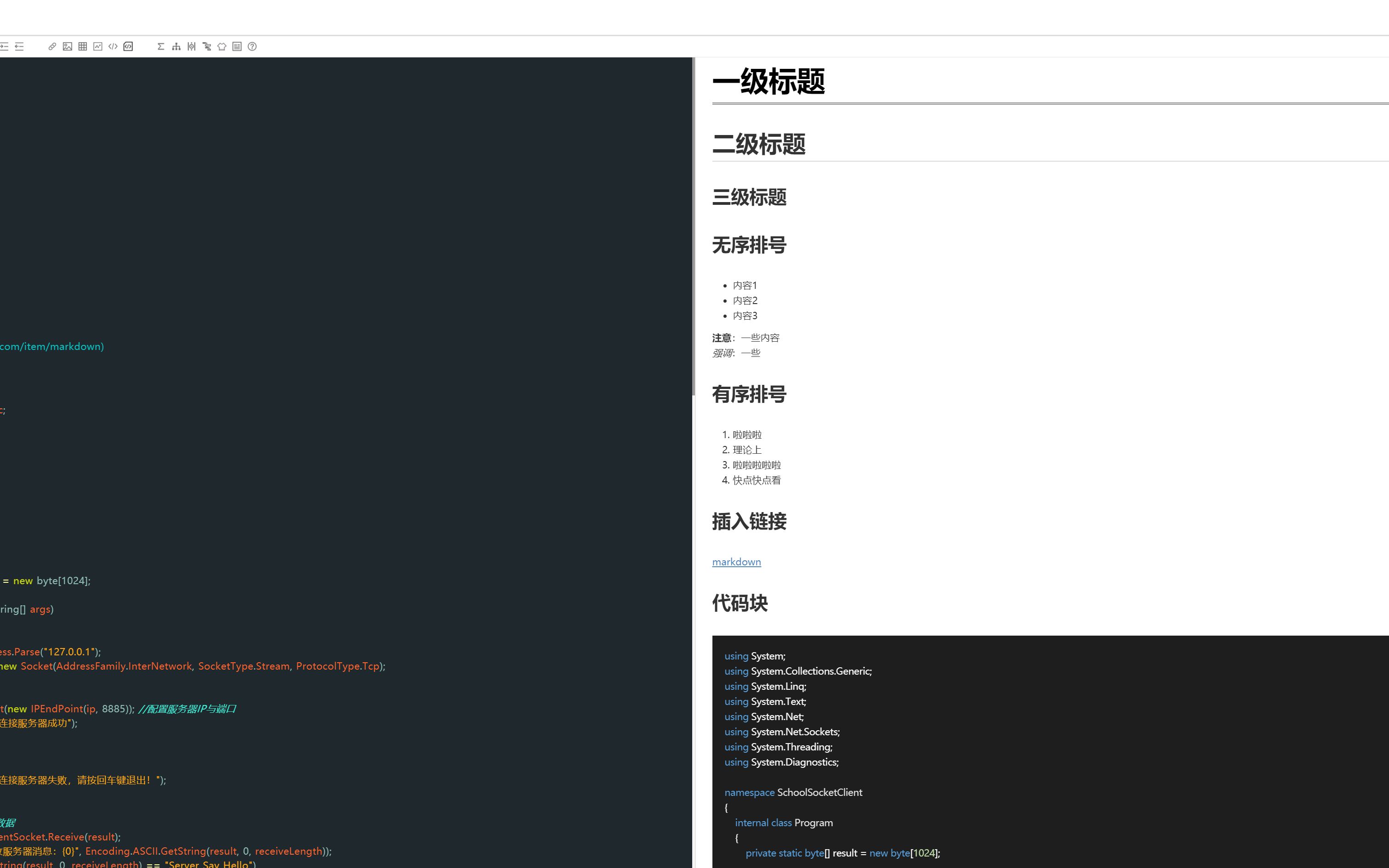Click the 插入链接 heading in the preview
Image resolution: width=1389 pixels, height=868 pixels.
[x=749, y=521]
